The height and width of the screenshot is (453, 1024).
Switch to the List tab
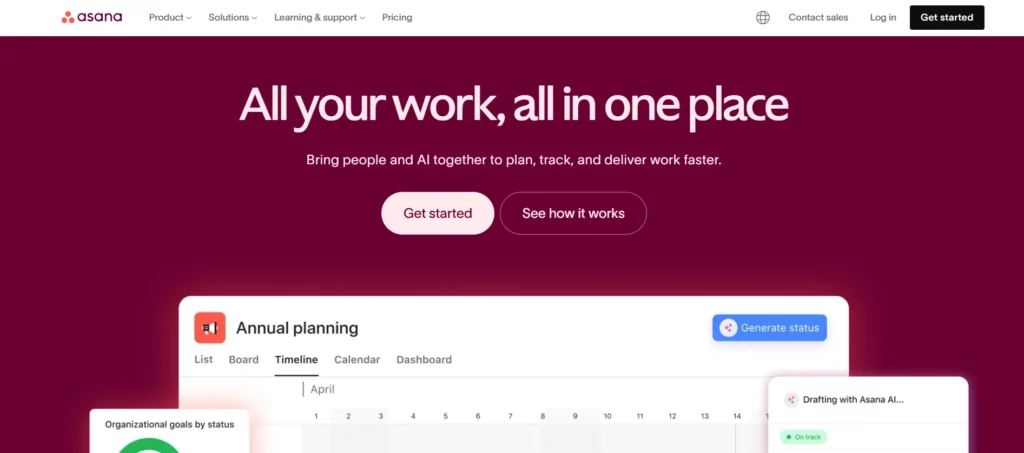(203, 360)
